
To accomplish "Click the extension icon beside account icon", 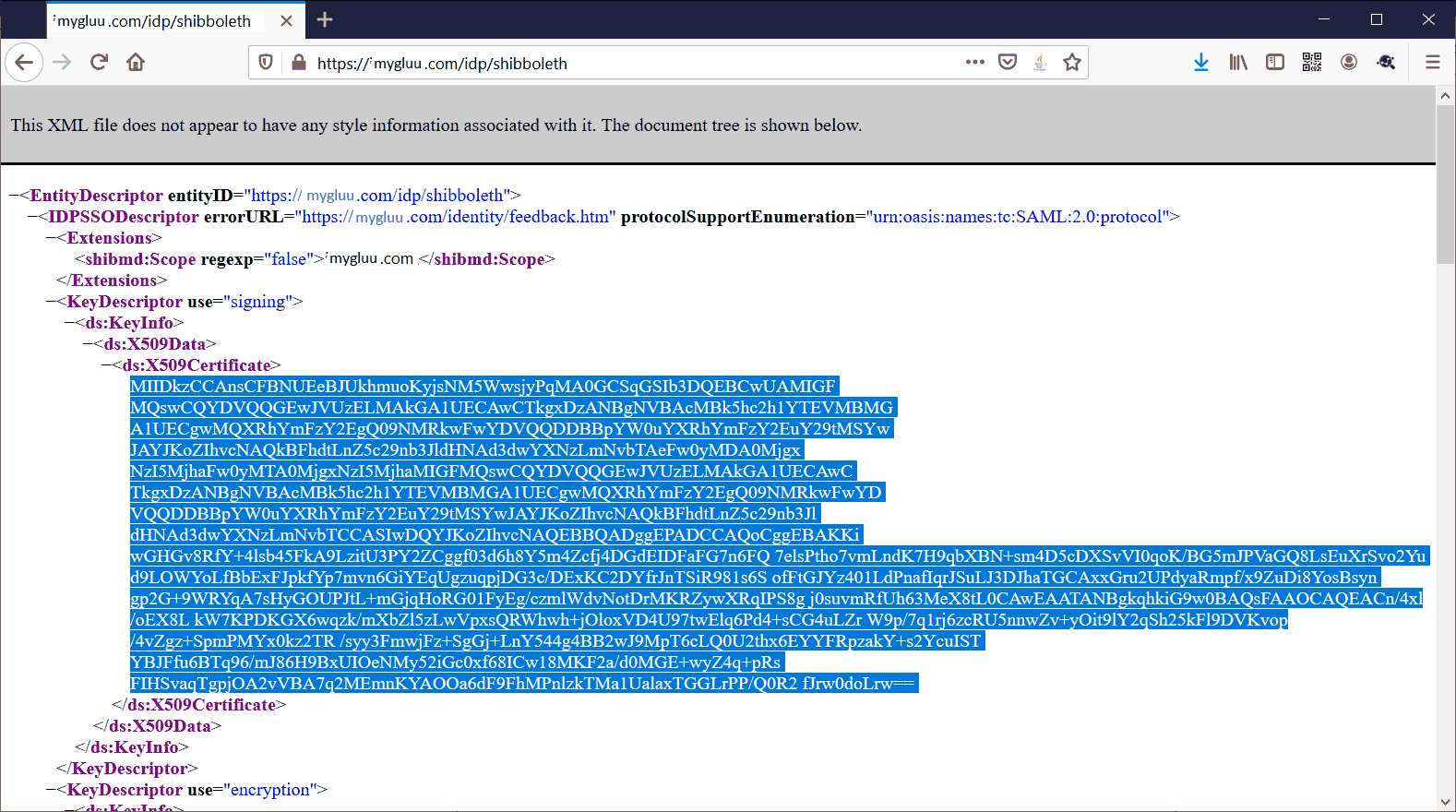I will point(1386,63).
